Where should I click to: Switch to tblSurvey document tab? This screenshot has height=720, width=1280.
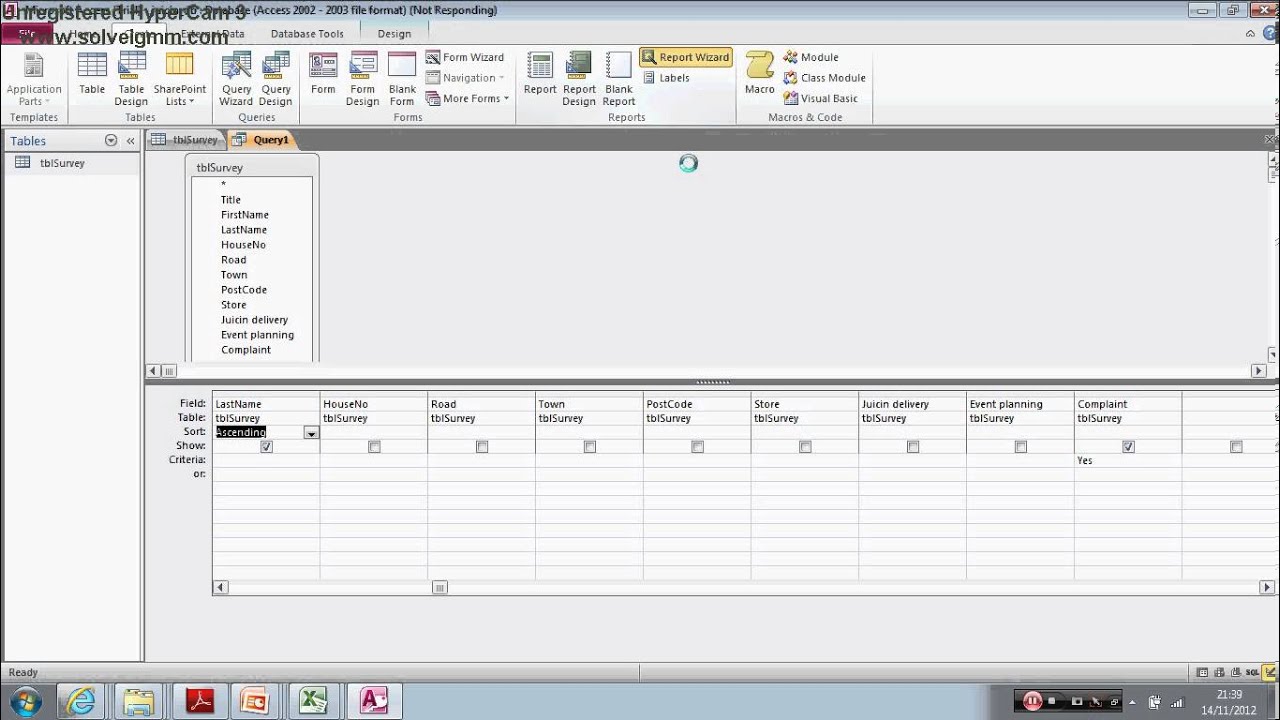(185, 140)
